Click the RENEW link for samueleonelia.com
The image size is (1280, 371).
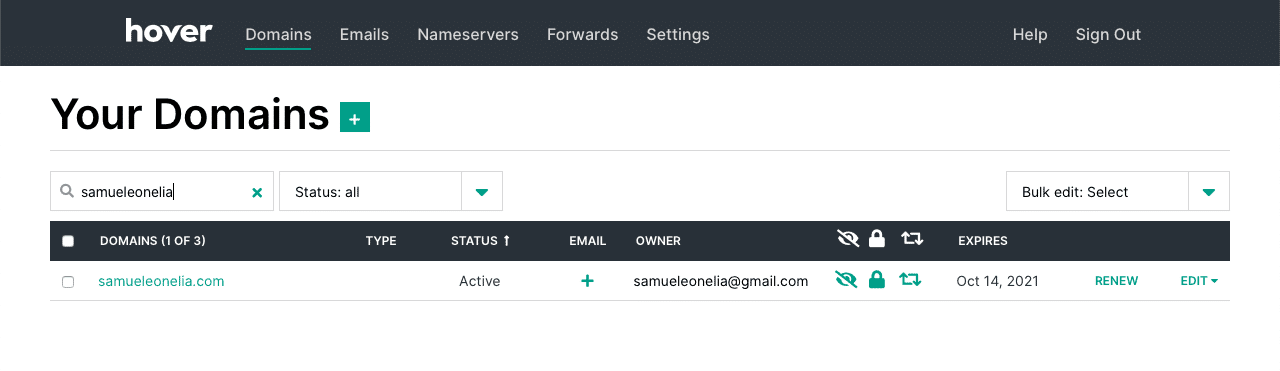(x=1116, y=281)
